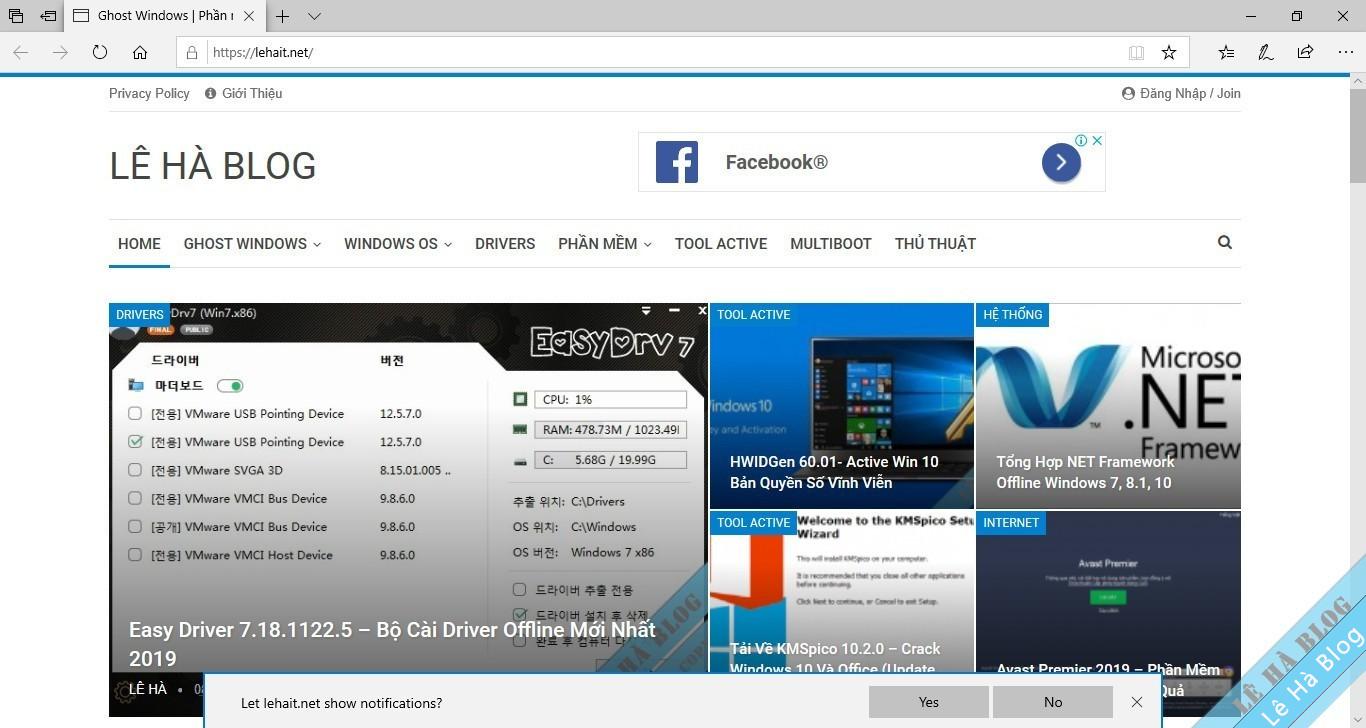
Task: Click the LÊ HÀ BLOG title
Action: pos(213,166)
